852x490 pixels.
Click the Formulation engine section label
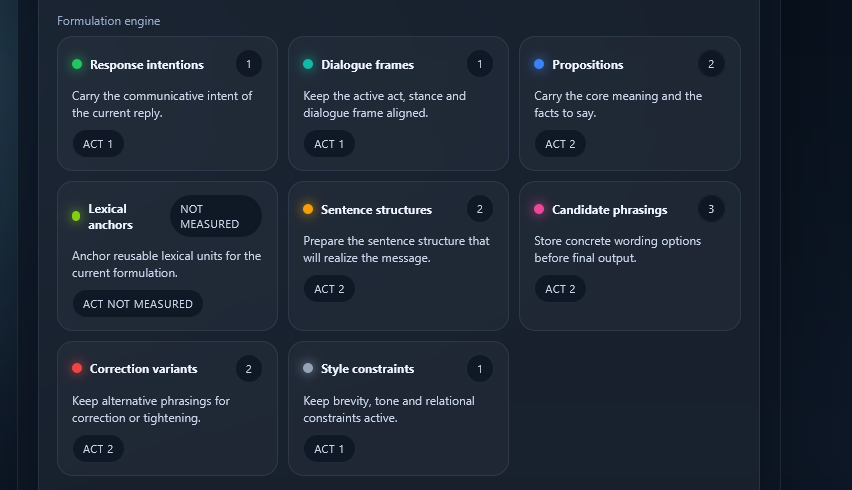pos(108,21)
